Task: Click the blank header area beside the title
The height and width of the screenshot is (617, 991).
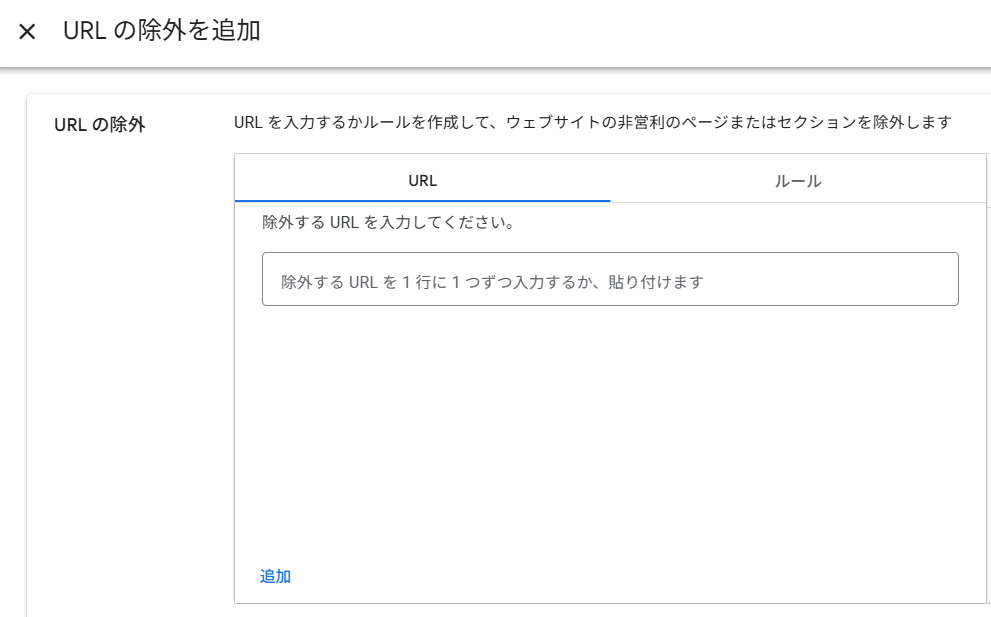Action: click(620, 32)
